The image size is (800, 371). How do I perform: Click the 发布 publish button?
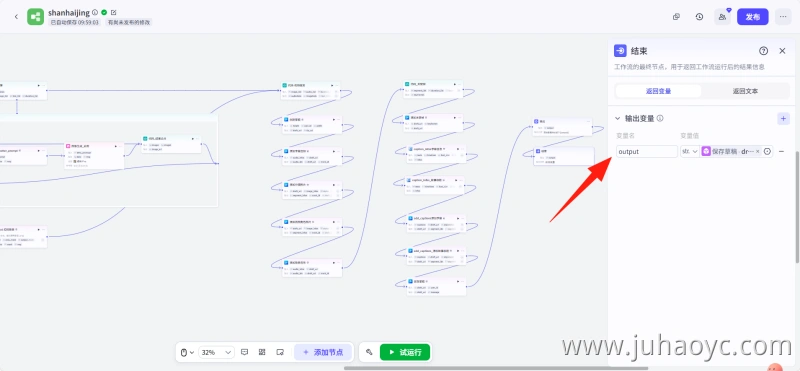click(753, 17)
